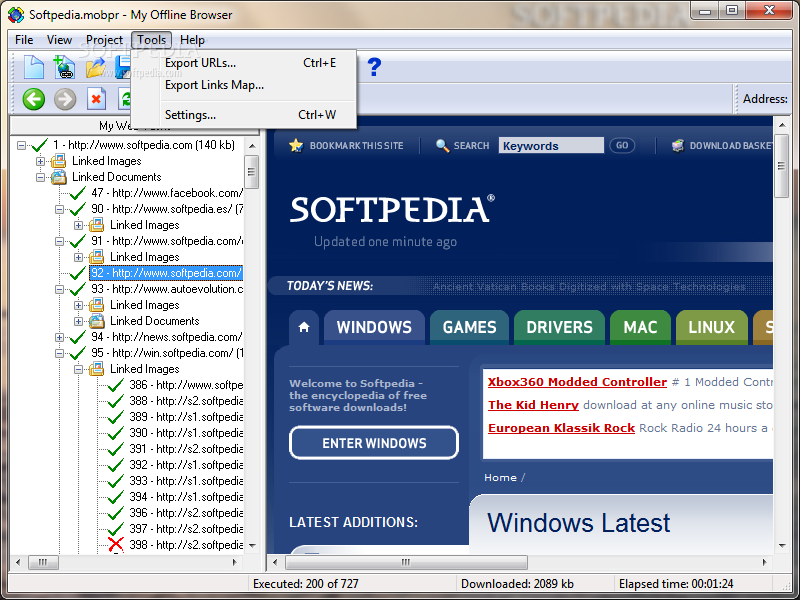The height and width of the screenshot is (600, 800).
Task: Collapse item 95 win.softpedia.com node
Action: click(59, 353)
